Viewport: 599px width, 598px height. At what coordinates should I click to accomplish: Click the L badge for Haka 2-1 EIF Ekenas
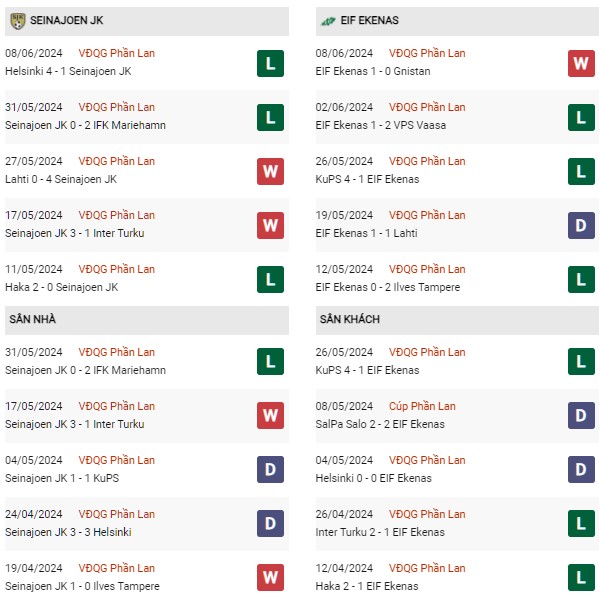click(x=581, y=577)
